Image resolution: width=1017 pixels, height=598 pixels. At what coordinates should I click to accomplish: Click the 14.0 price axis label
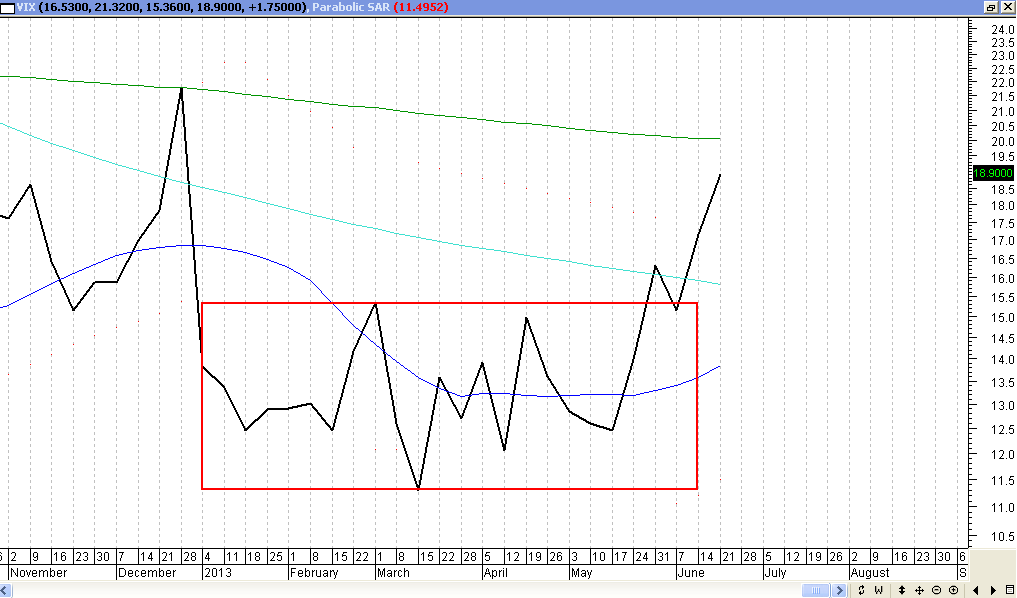[x=1001, y=359]
